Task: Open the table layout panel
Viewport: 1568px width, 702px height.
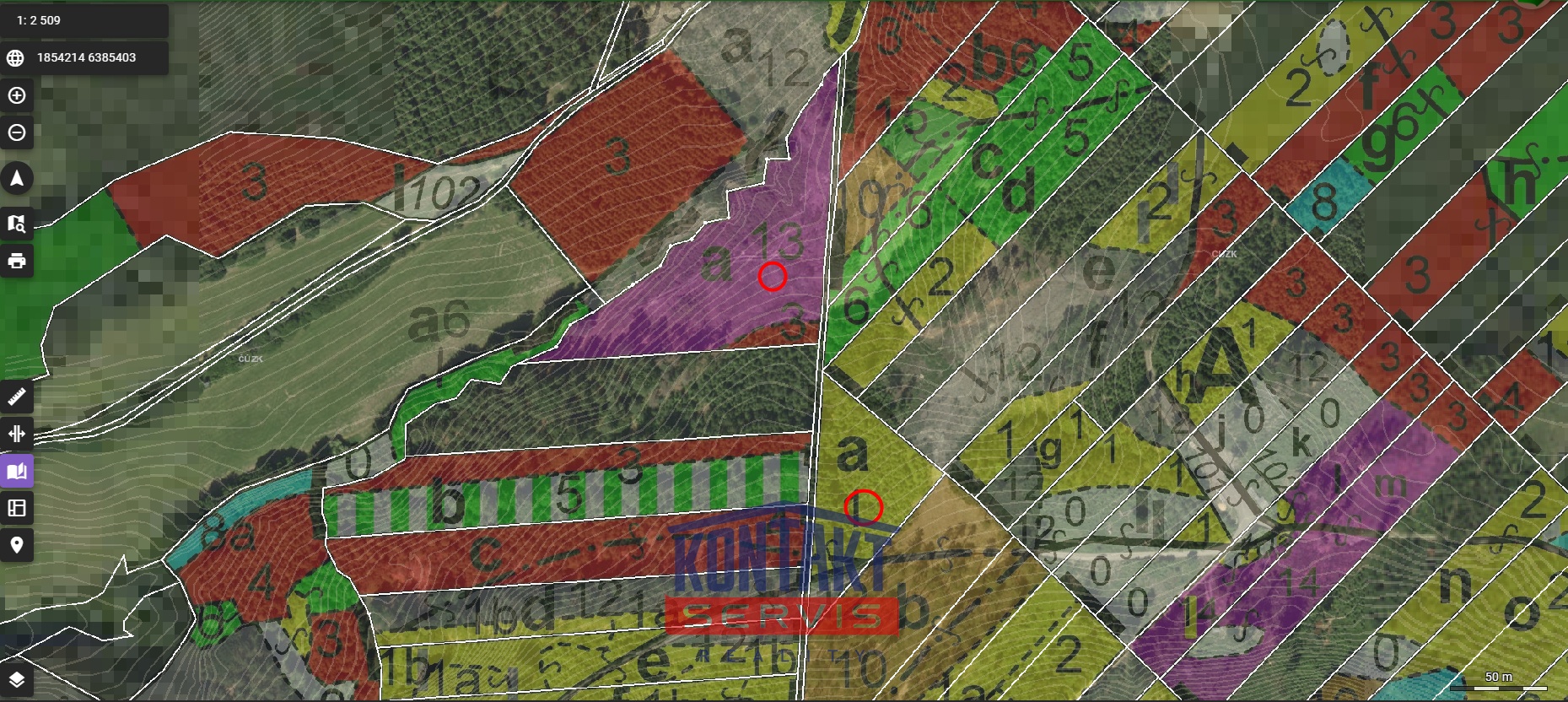Action: point(17,508)
